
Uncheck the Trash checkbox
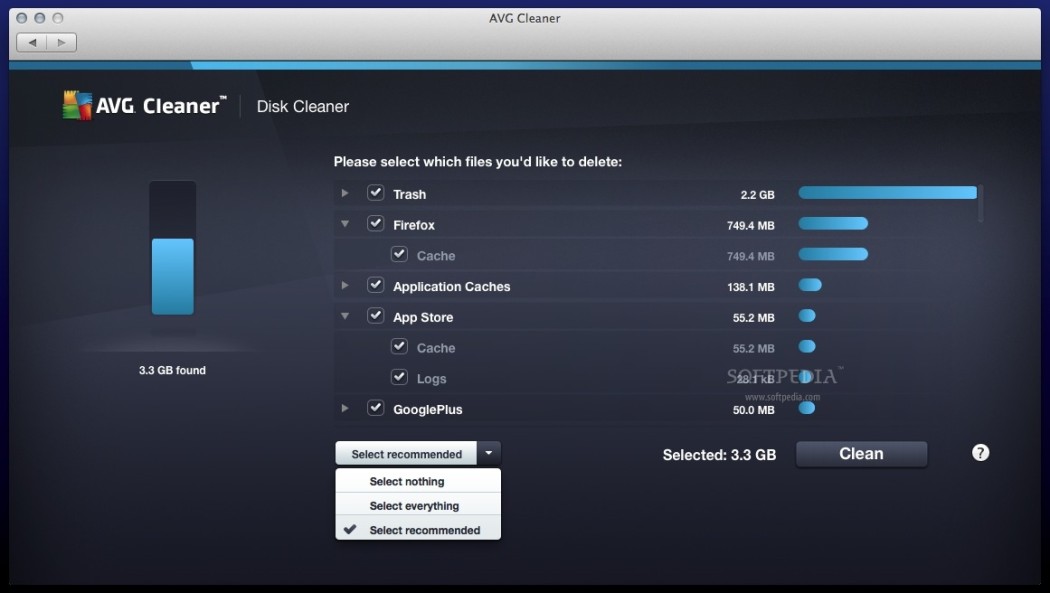click(x=376, y=193)
